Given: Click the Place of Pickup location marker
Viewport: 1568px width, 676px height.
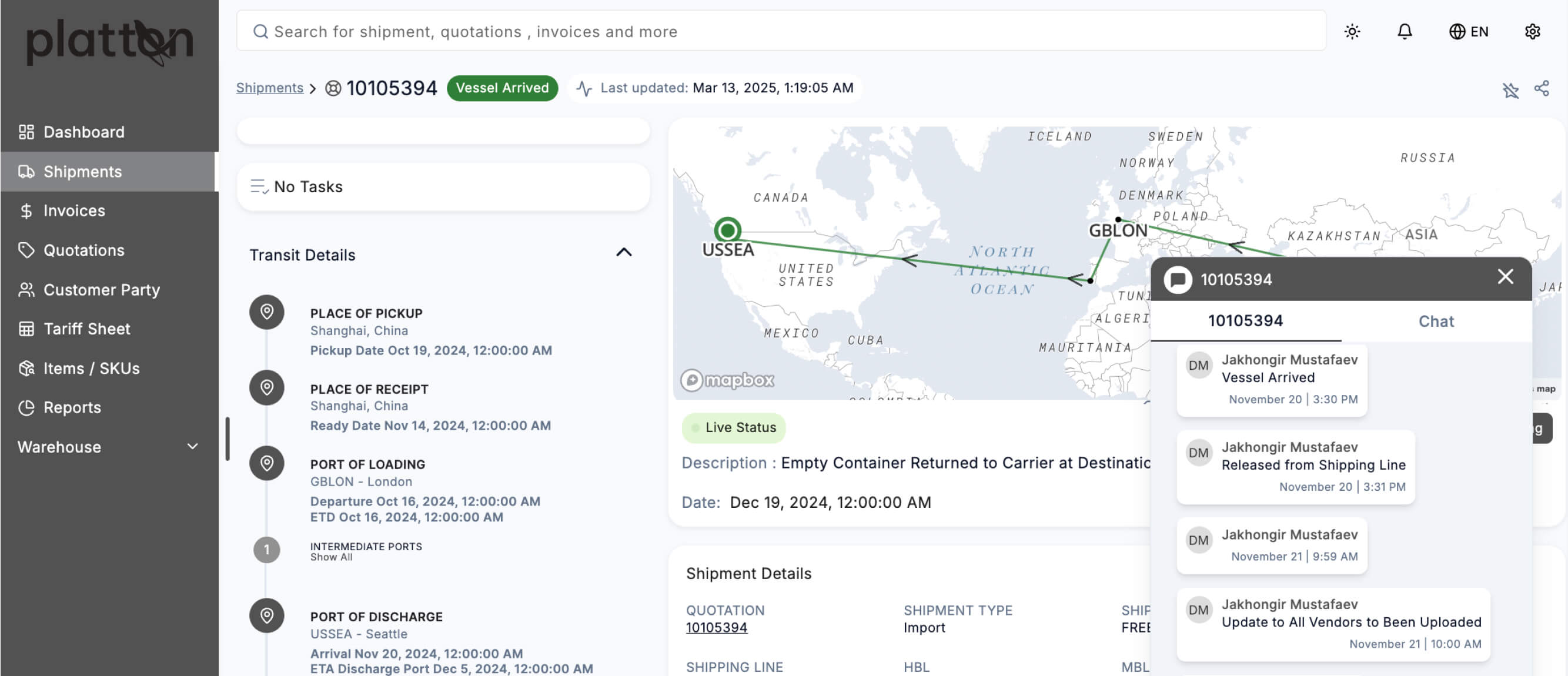Looking at the screenshot, I should pos(266,313).
